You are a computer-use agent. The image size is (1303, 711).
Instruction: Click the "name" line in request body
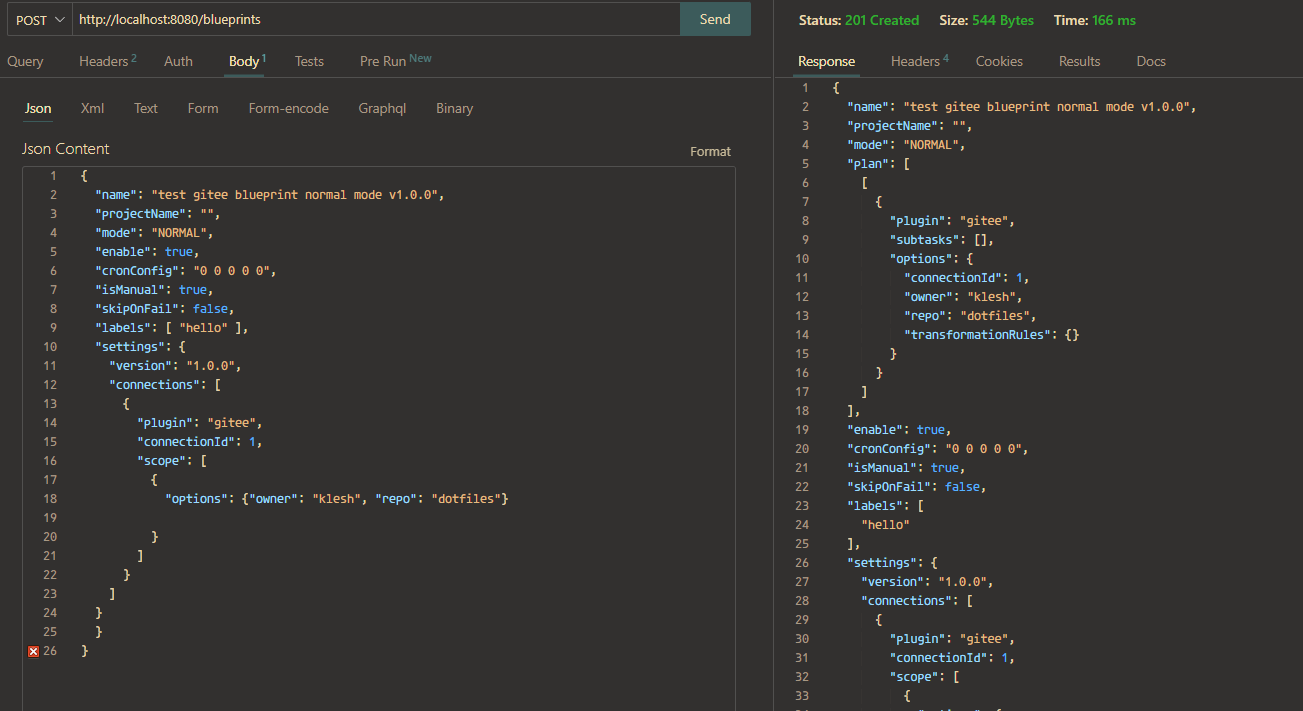[269, 195]
